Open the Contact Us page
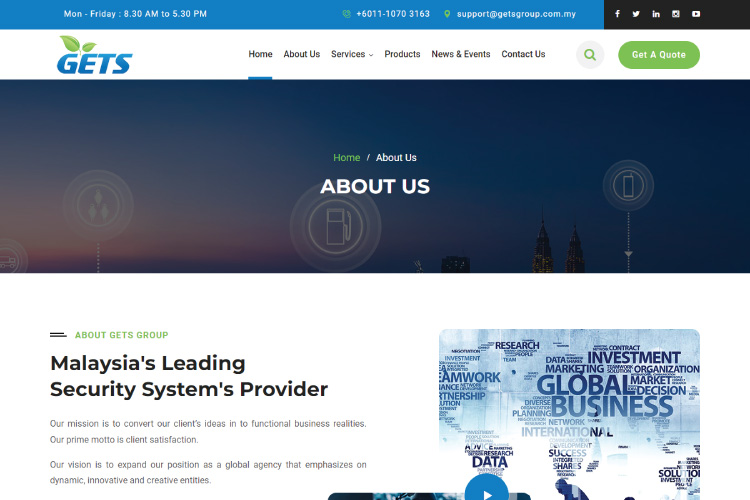This screenshot has height=500, width=750. tap(523, 54)
